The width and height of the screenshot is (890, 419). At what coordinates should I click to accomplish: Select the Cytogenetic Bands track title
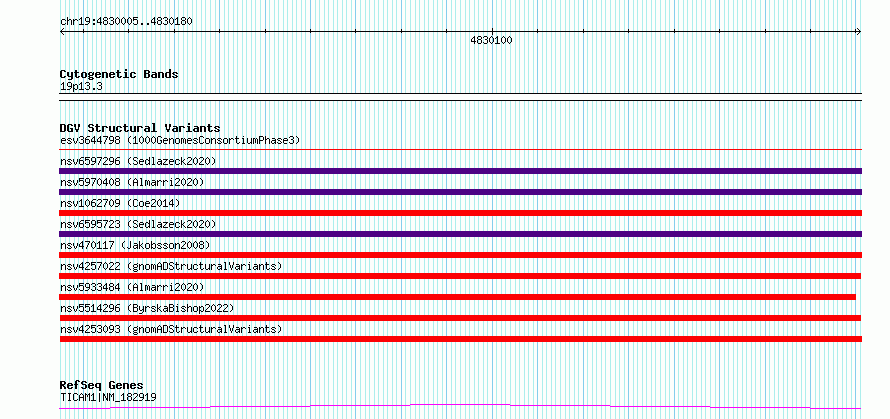(x=119, y=74)
